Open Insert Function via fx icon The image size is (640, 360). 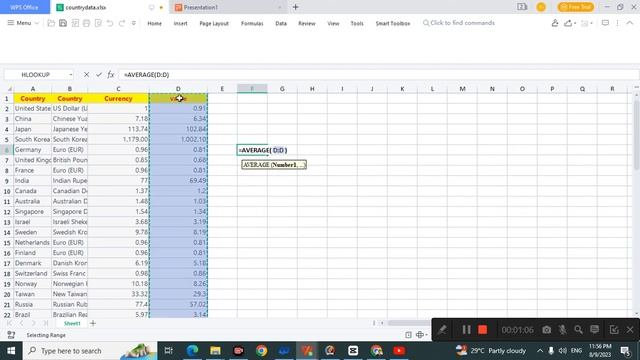111,74
